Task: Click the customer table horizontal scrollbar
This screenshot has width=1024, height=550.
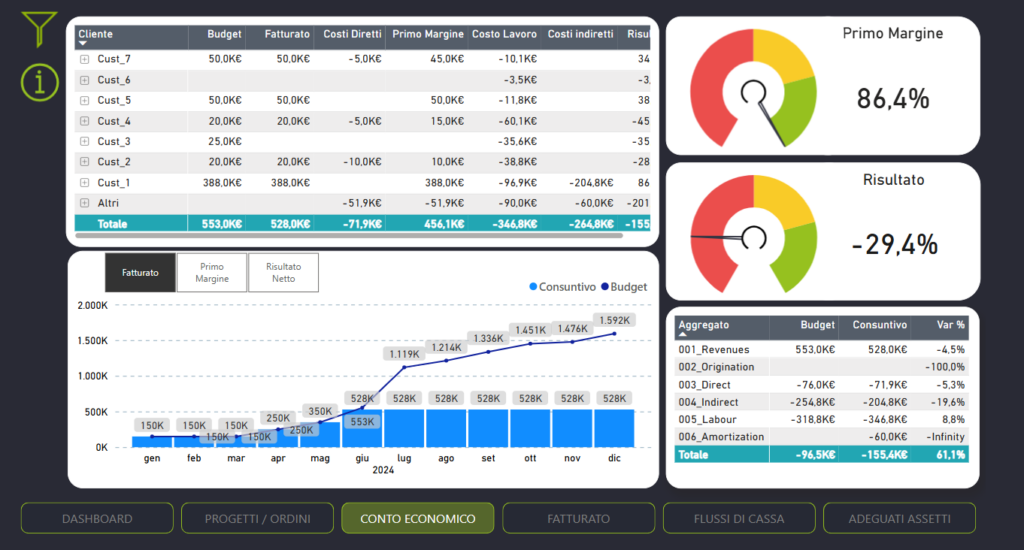Action: tap(349, 235)
